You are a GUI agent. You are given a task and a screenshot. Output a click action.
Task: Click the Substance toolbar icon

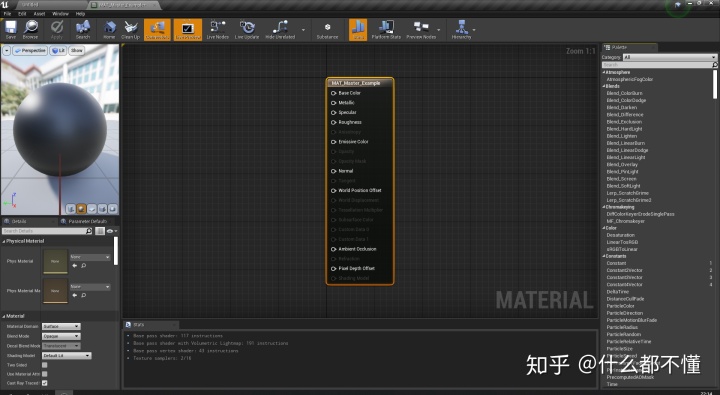[327, 30]
